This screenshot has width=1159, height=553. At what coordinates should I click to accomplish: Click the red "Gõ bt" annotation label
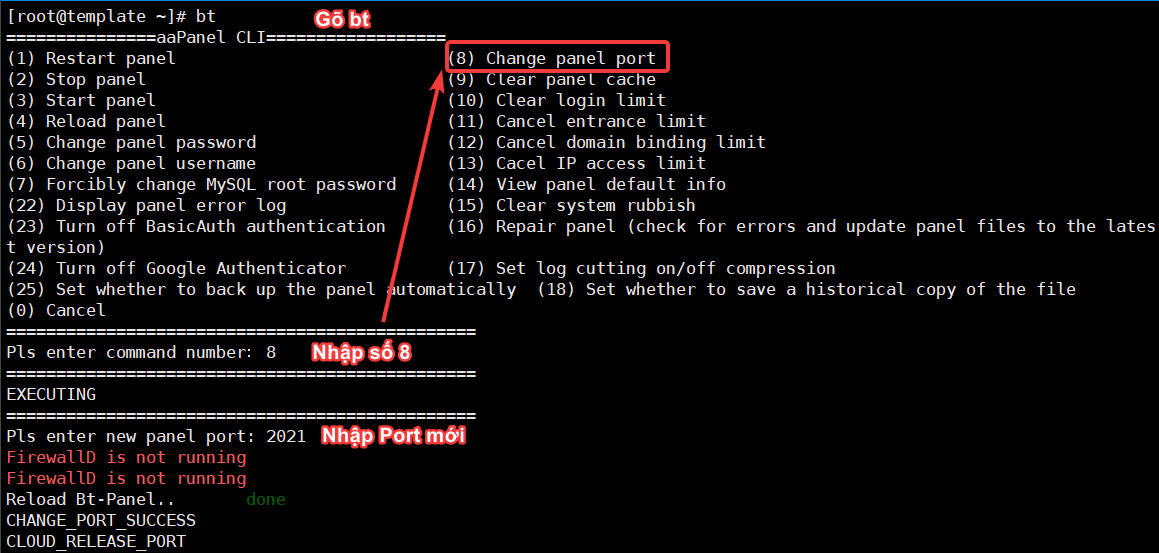click(342, 20)
